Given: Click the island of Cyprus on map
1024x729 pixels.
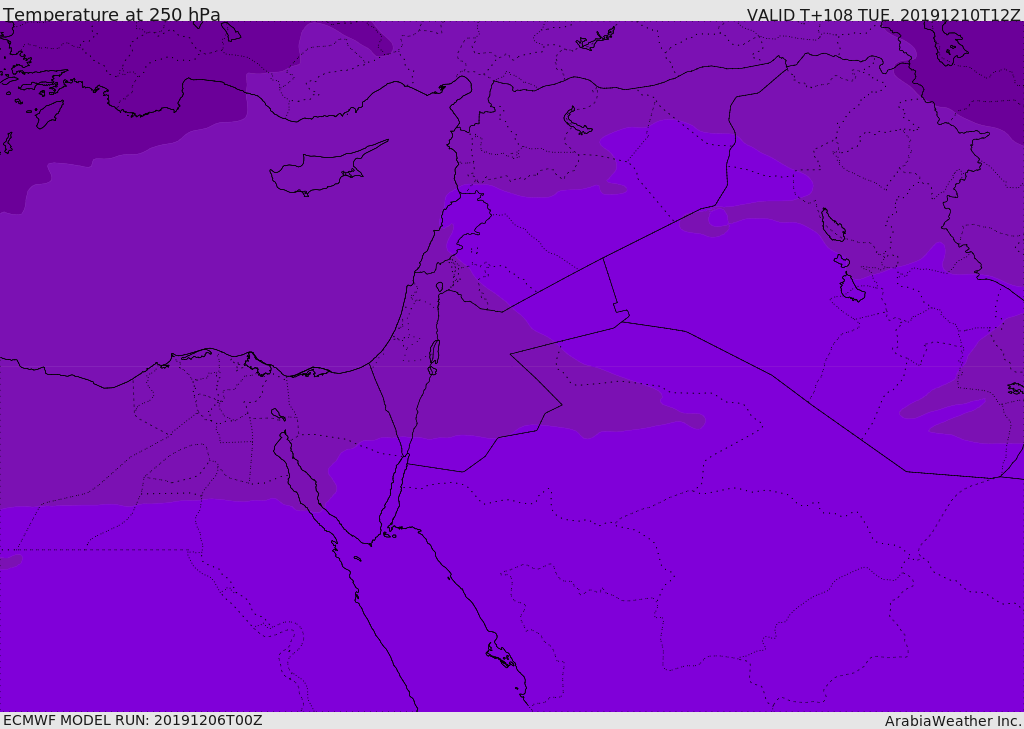Looking at the screenshot, I should [x=328, y=169].
